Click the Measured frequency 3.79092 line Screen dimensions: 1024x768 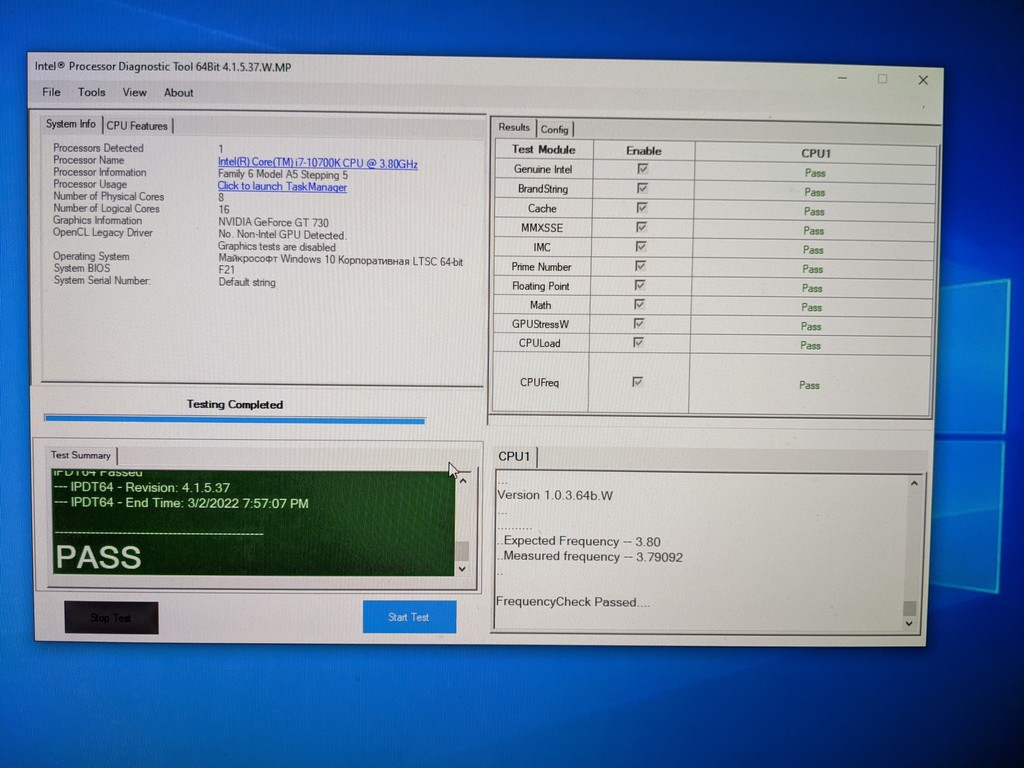coord(590,557)
